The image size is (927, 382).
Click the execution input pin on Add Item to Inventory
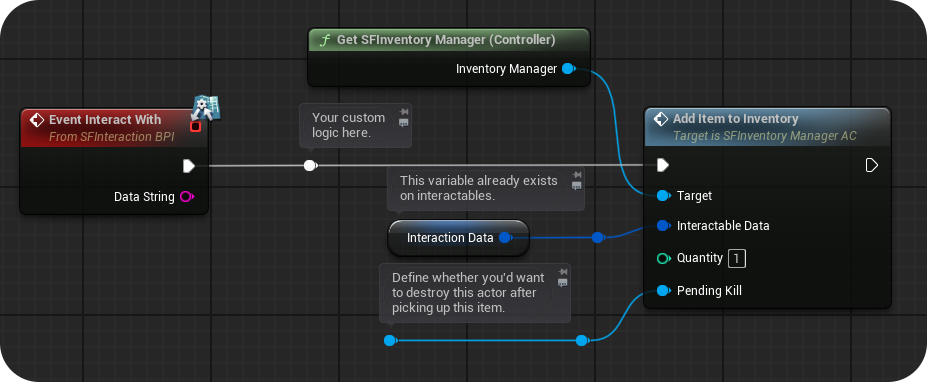pos(663,166)
